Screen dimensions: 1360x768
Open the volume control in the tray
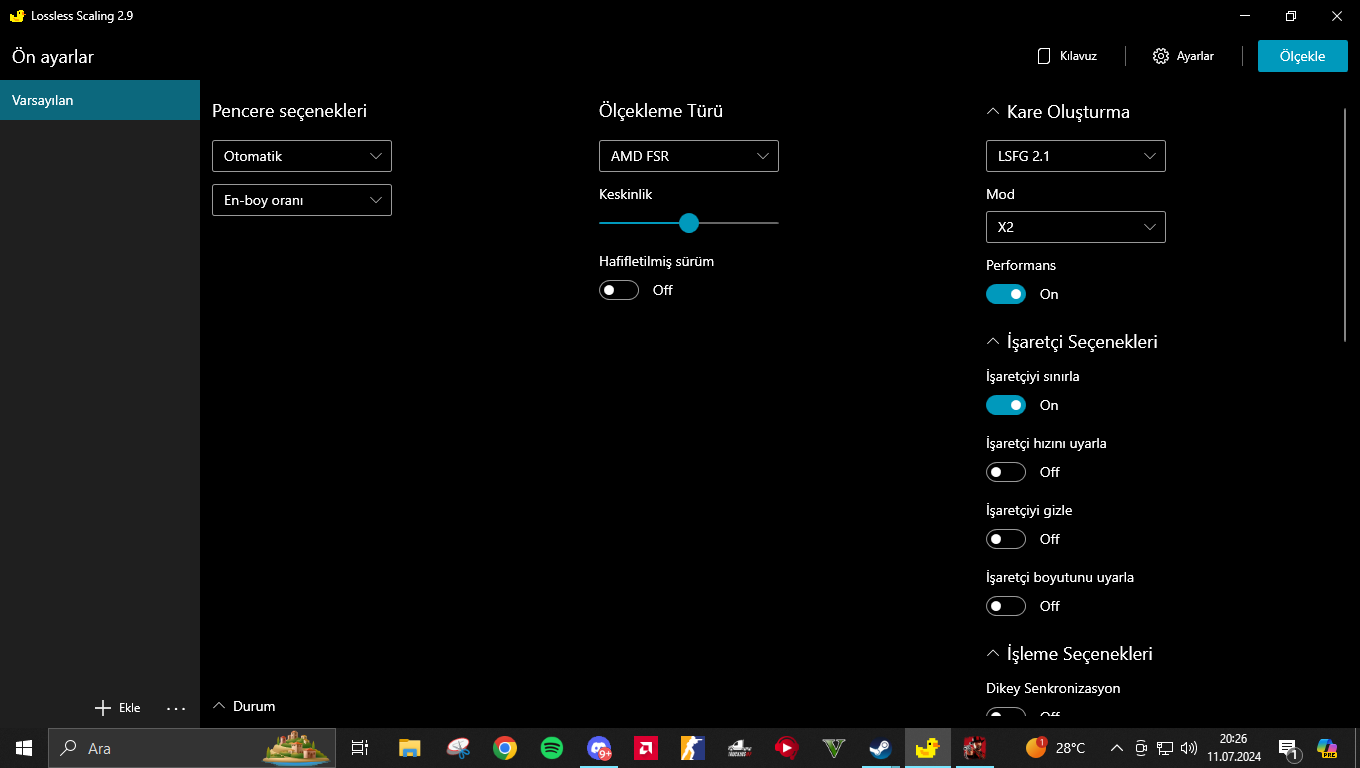pyautogui.click(x=1189, y=748)
